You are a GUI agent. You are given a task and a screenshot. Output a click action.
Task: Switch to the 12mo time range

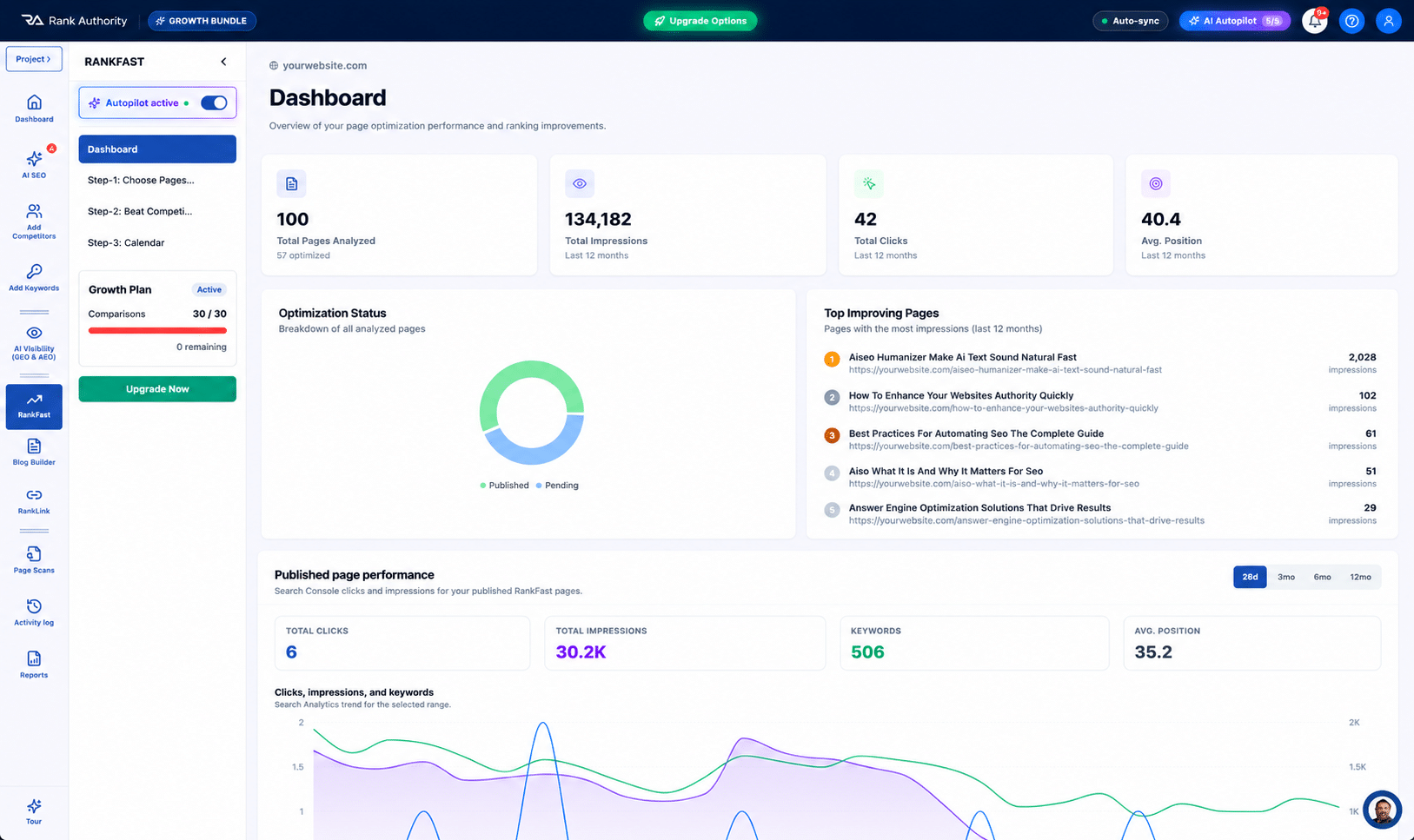1360,577
